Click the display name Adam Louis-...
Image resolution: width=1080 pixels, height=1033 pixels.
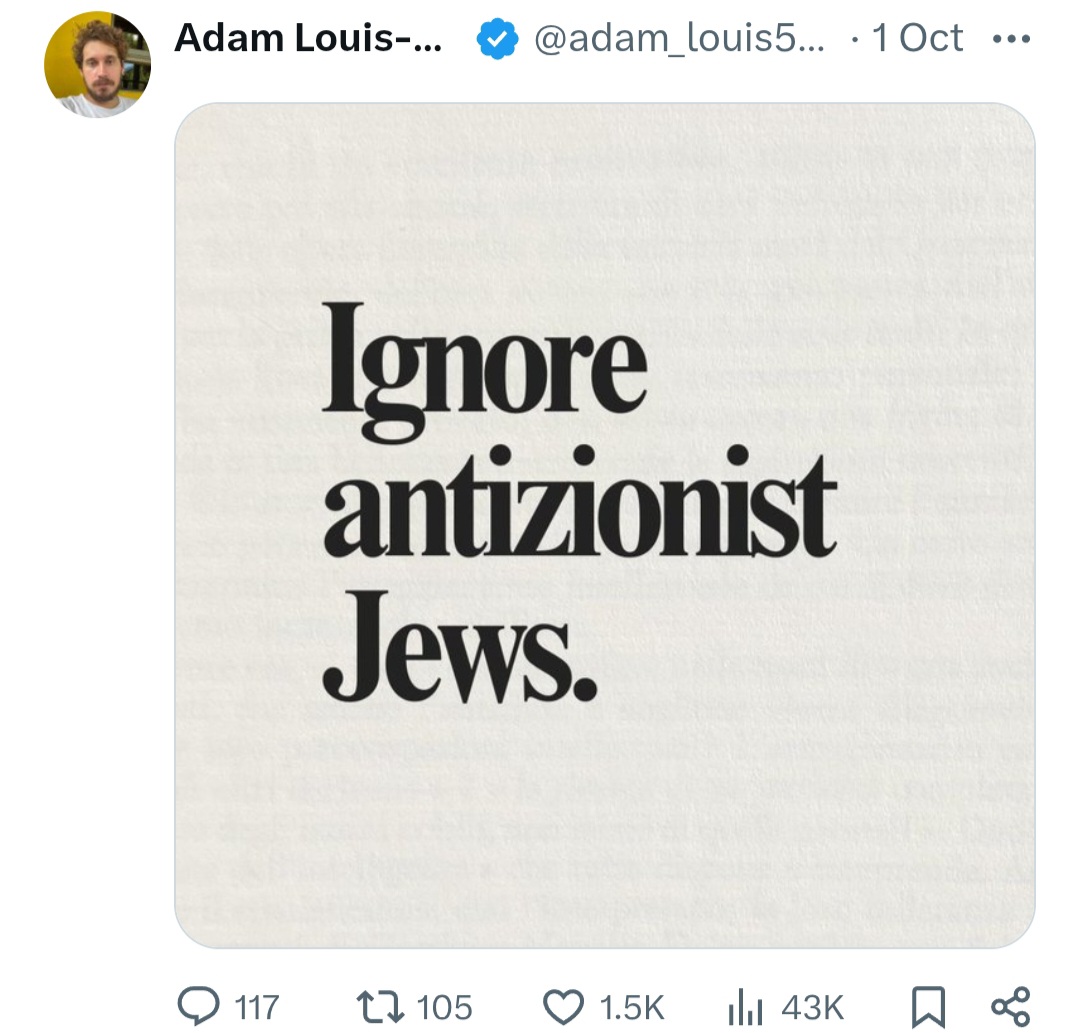(308, 38)
